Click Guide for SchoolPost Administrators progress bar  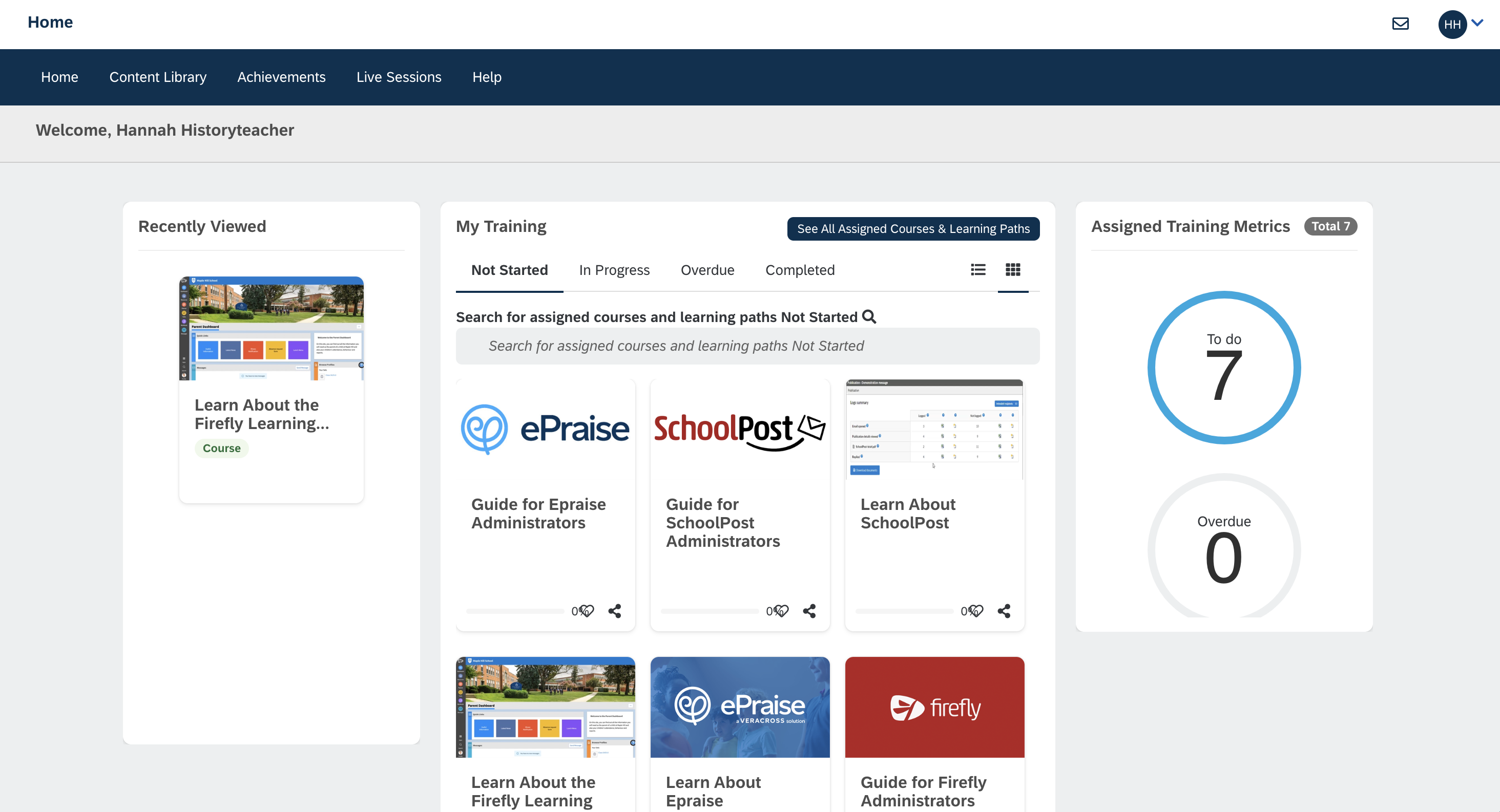[710, 611]
